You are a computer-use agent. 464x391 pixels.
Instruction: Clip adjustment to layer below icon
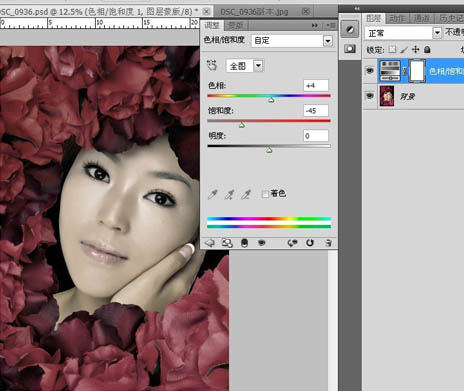click(244, 243)
